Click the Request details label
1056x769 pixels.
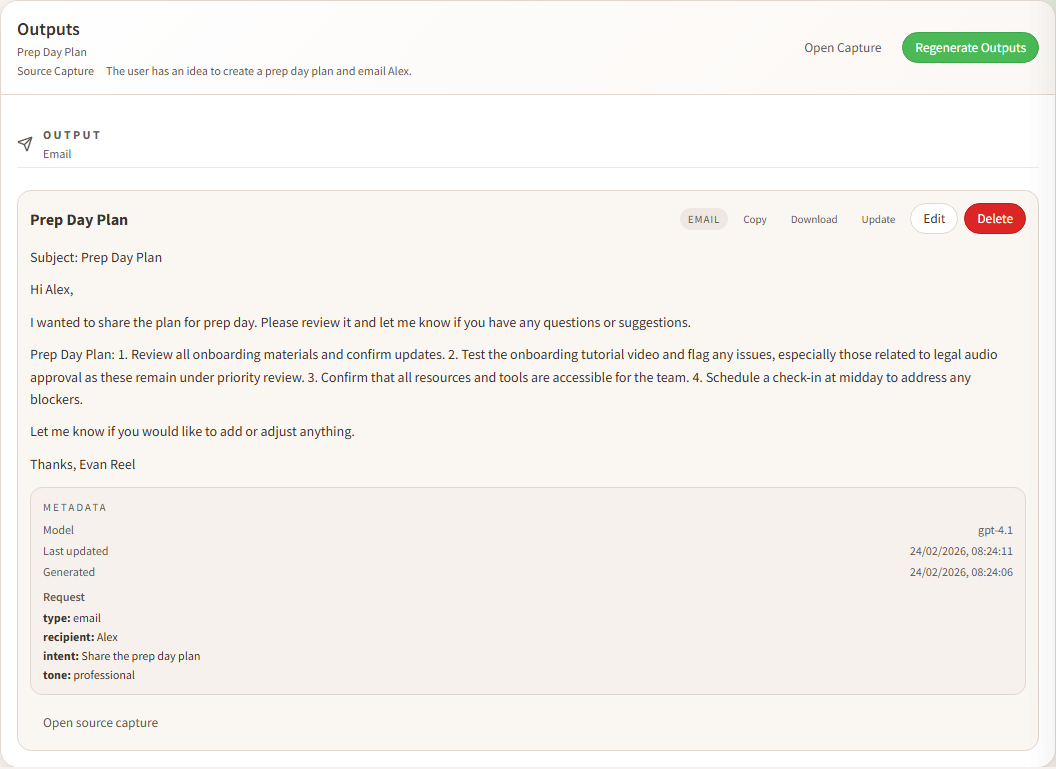(63, 596)
